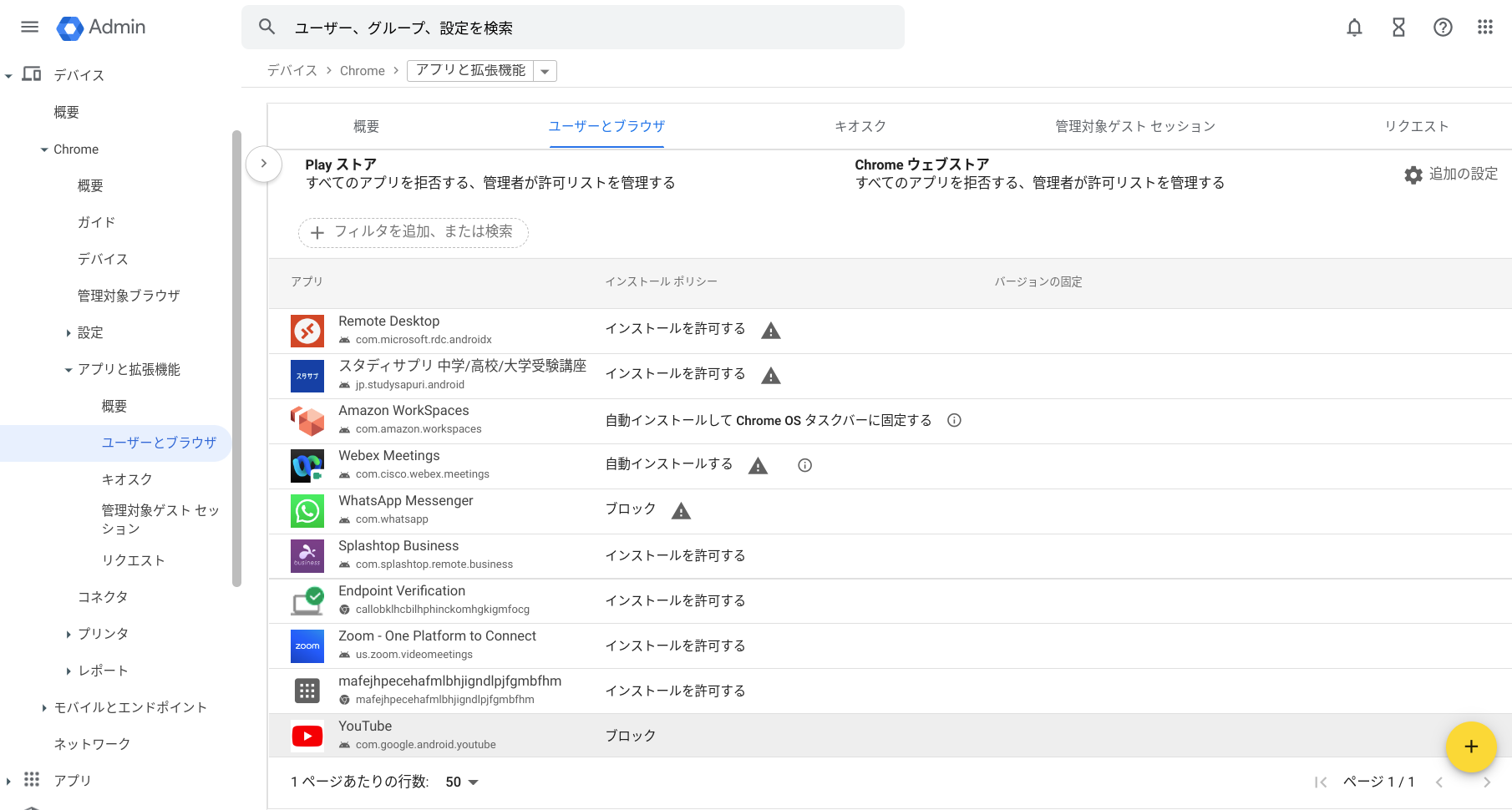Viewport: 1512px width, 810px height.
Task: Open ネットワーク in the sidebar
Action: (92, 744)
